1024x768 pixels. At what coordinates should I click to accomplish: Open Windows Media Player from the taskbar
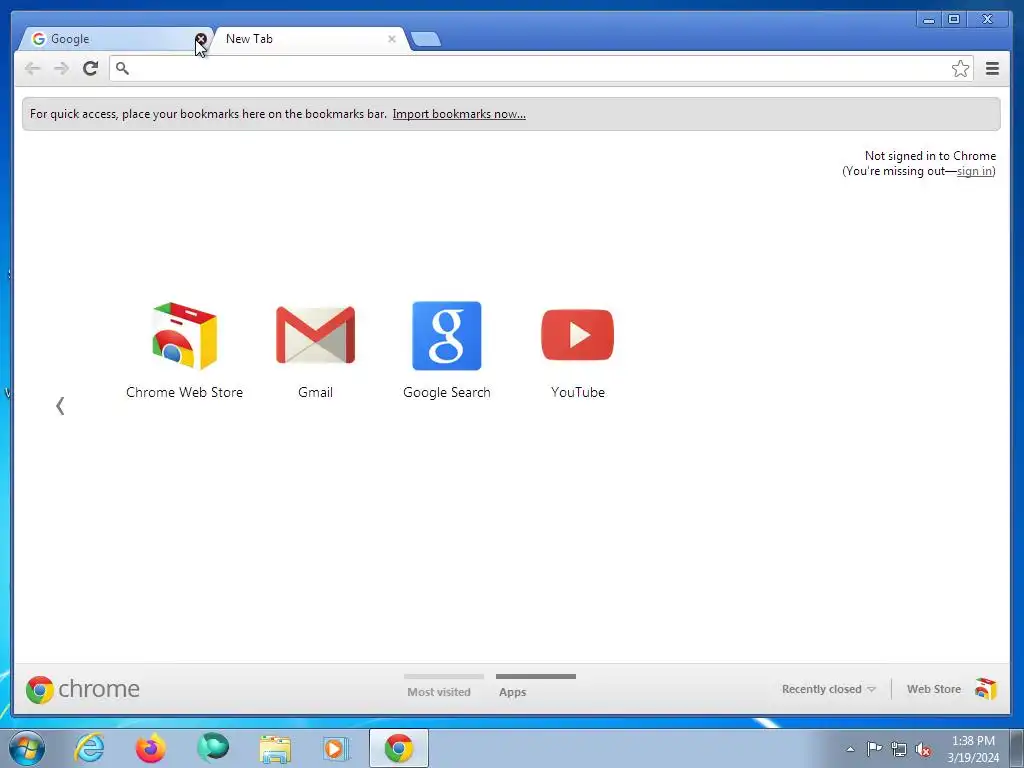(x=336, y=748)
